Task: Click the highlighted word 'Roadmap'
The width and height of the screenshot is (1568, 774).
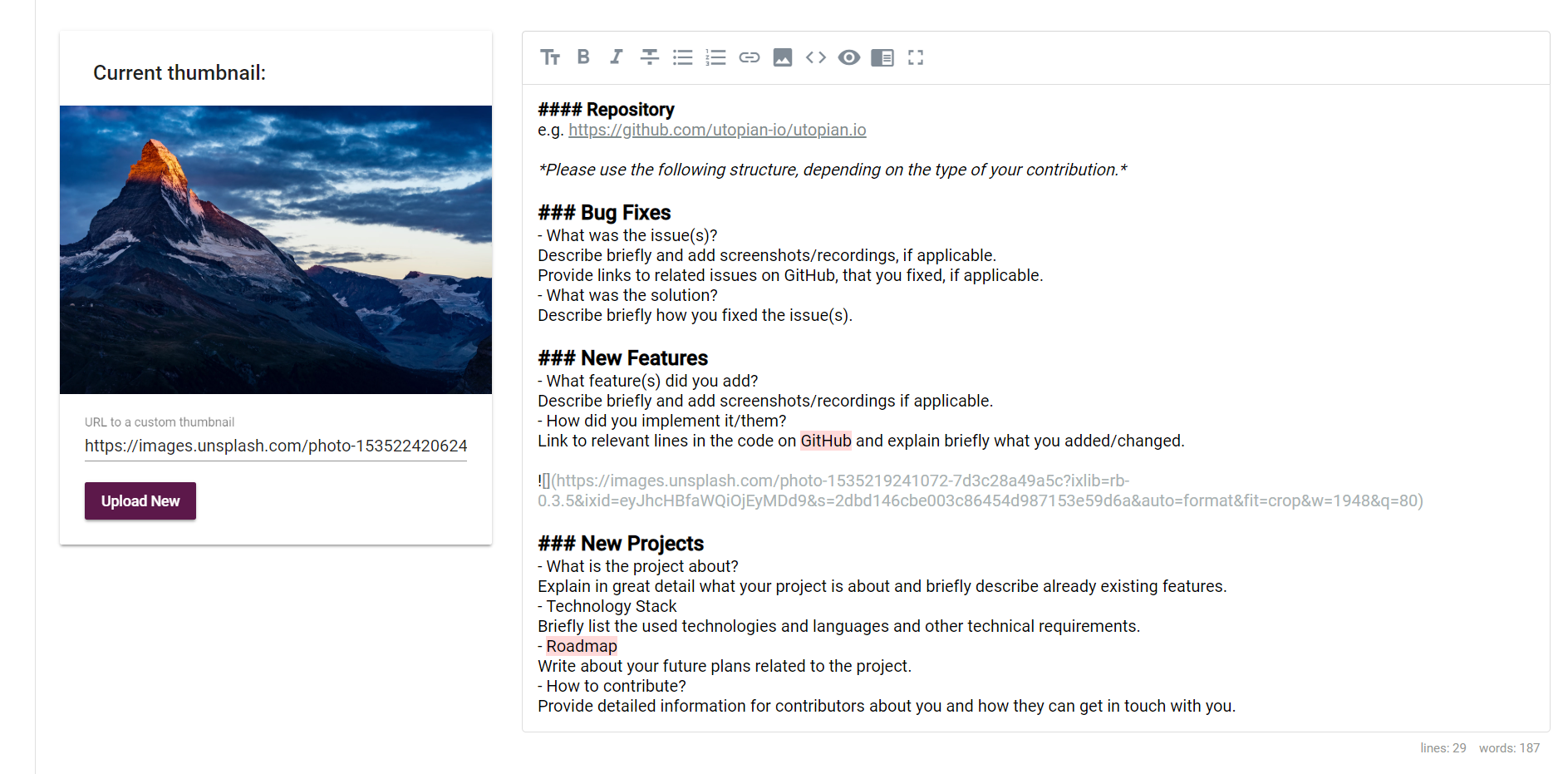Action: tap(582, 646)
